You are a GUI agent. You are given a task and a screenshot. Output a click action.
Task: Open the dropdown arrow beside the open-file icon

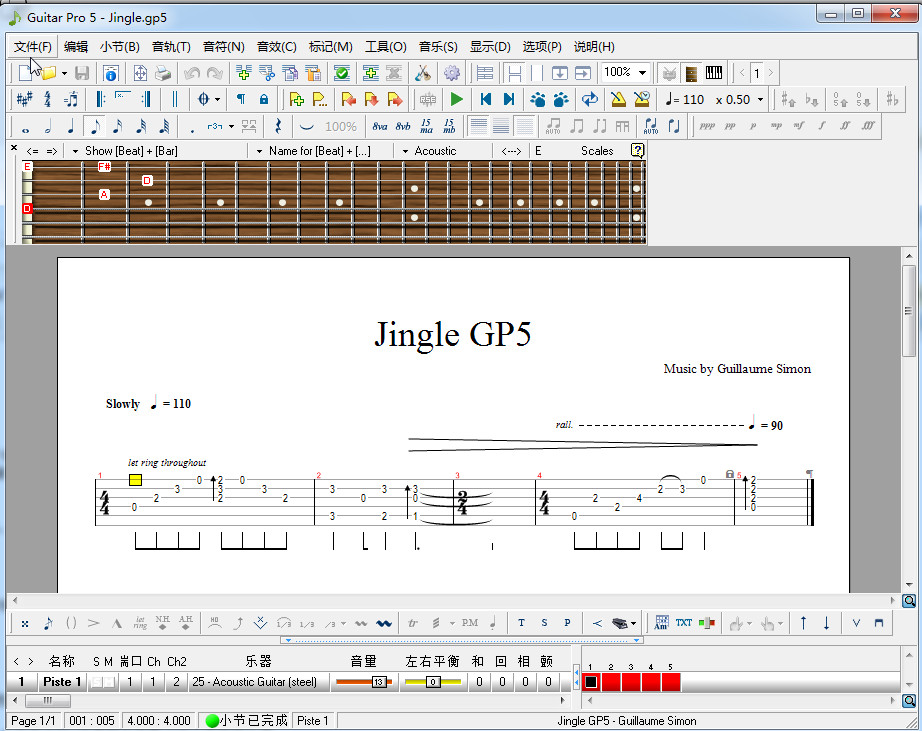click(64, 73)
